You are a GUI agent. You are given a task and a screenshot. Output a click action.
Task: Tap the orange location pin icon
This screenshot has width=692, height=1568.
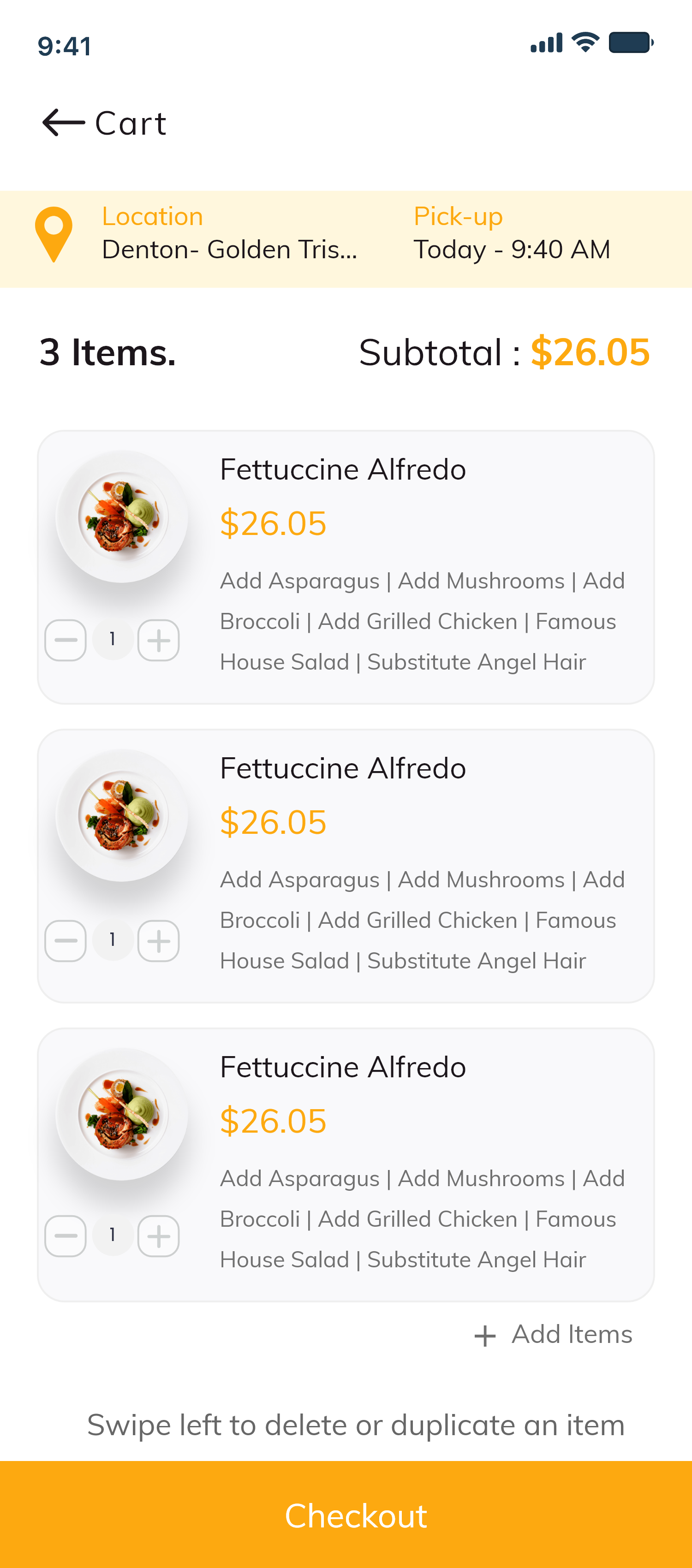coord(54,235)
